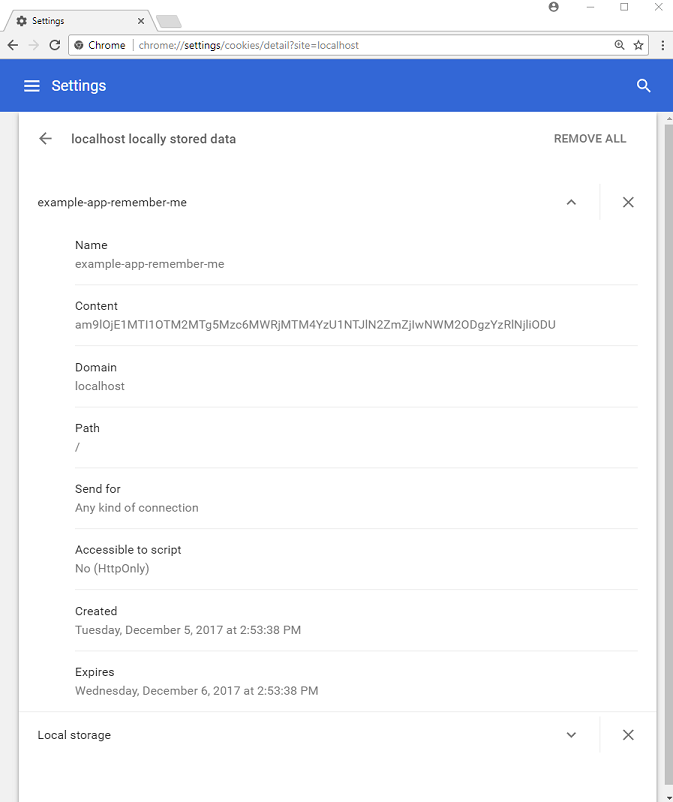Delete the example-app-remember-me cookie
Screen dimensions: 673x802
click(628, 202)
